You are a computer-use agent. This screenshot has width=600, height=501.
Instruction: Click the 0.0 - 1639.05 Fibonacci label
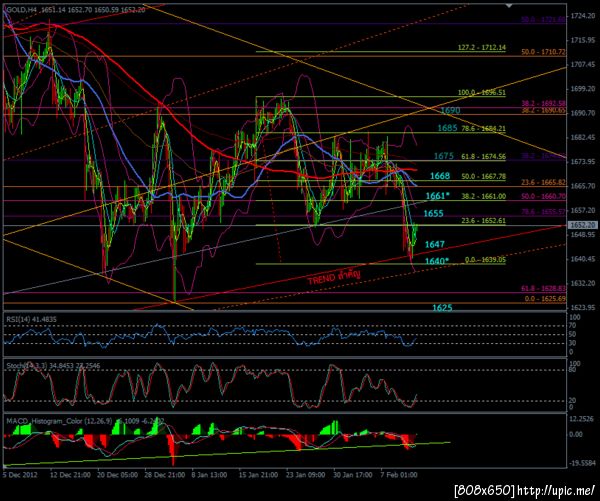485,260
